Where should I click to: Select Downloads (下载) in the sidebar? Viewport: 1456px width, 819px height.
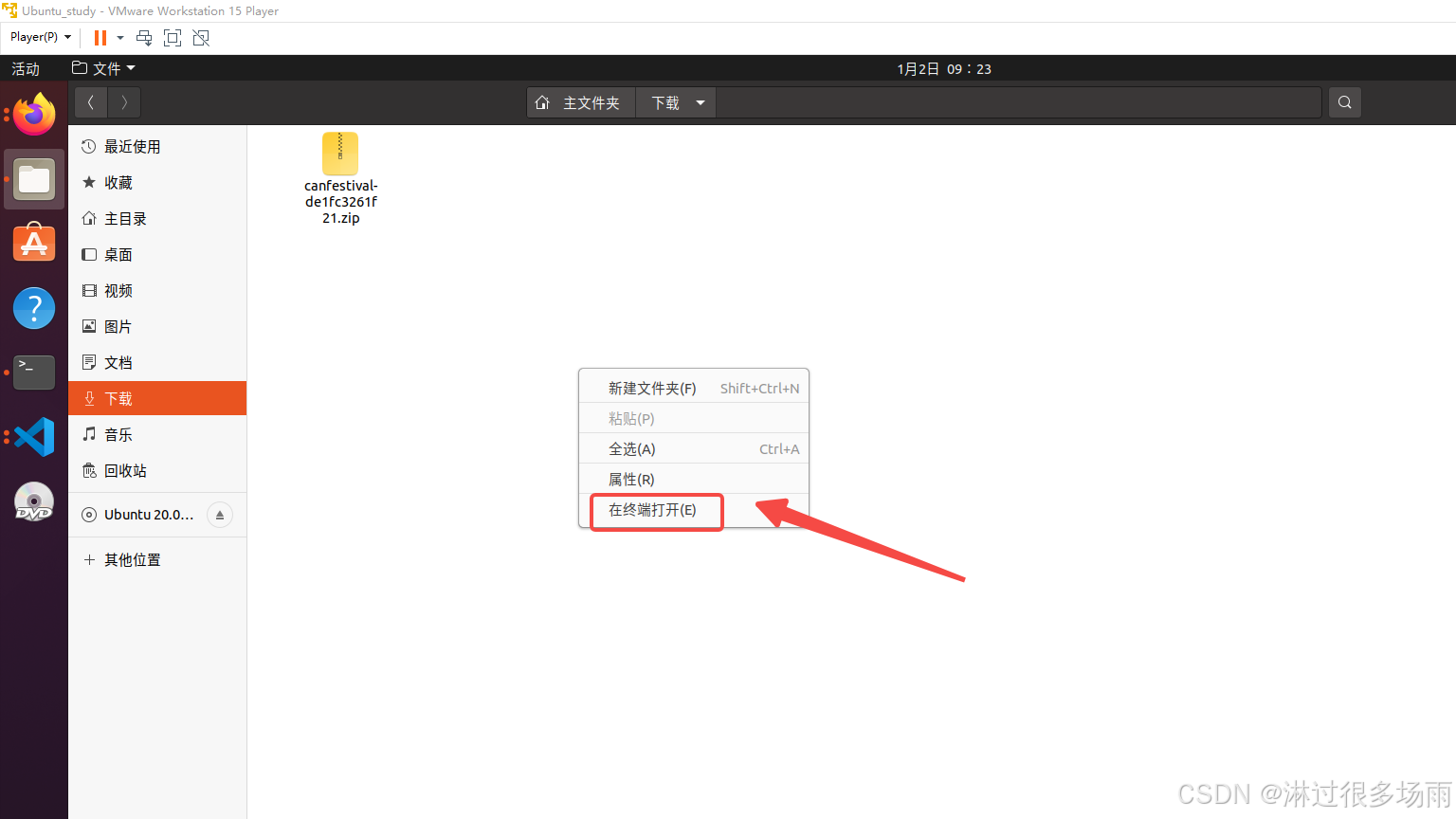click(157, 398)
